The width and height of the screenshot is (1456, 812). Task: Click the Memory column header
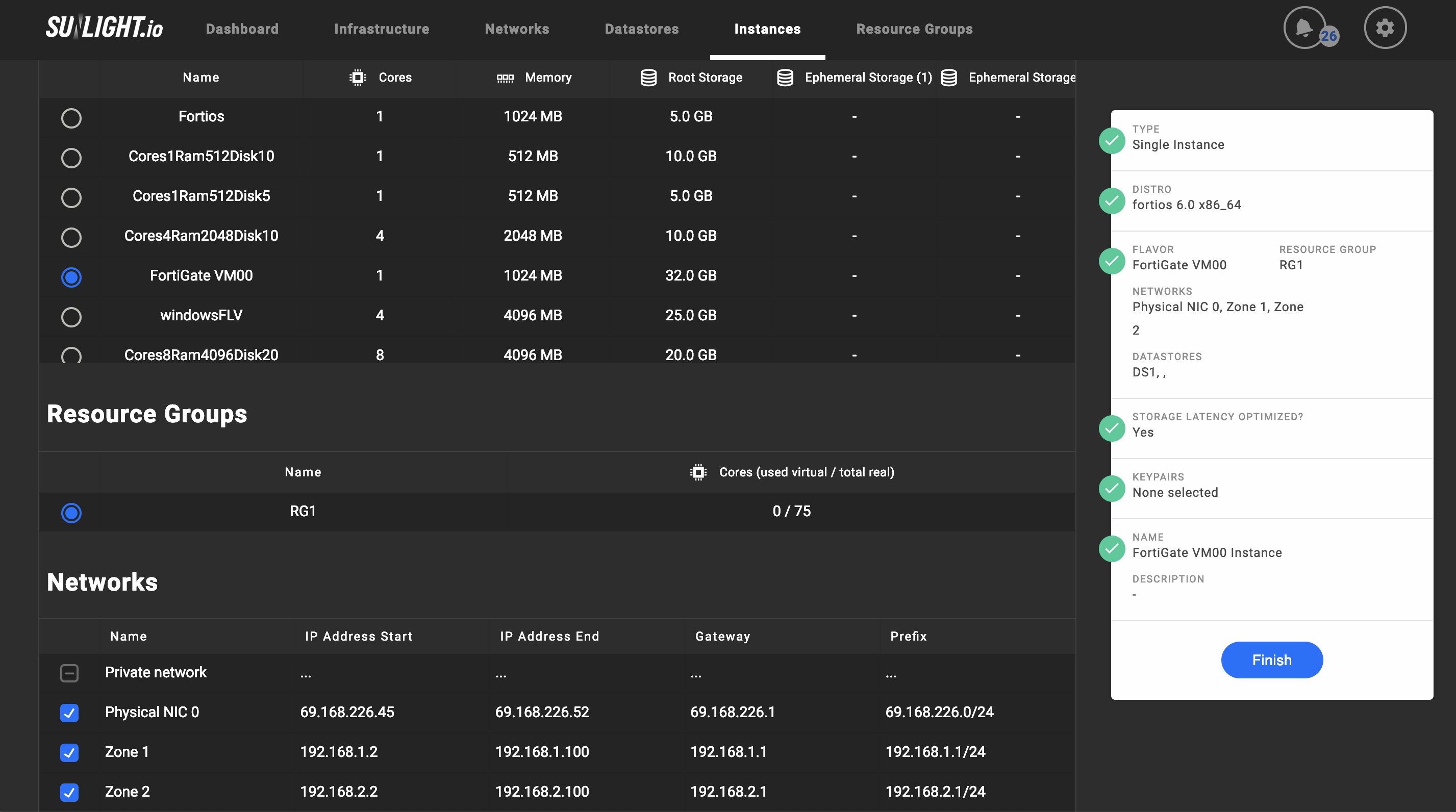point(548,78)
